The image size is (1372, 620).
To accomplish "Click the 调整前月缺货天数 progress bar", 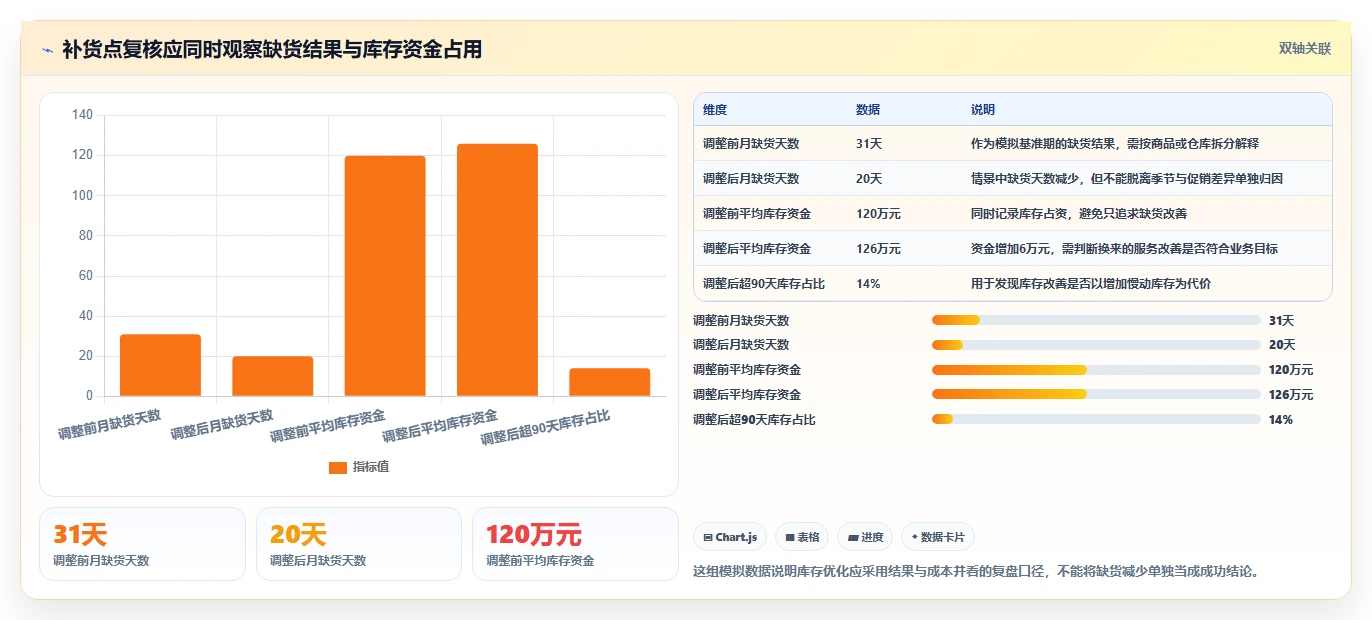I will pyautogui.click(x=1096, y=320).
